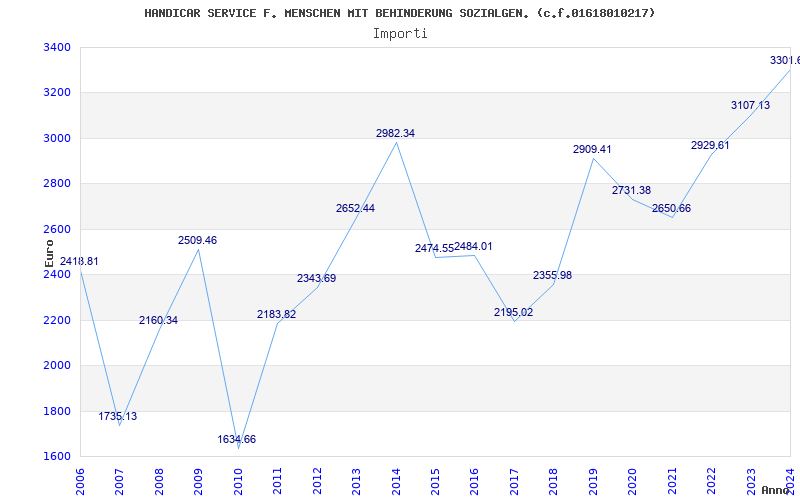Select data label 2929.61
800x500 pixels.
pyautogui.click(x=710, y=145)
